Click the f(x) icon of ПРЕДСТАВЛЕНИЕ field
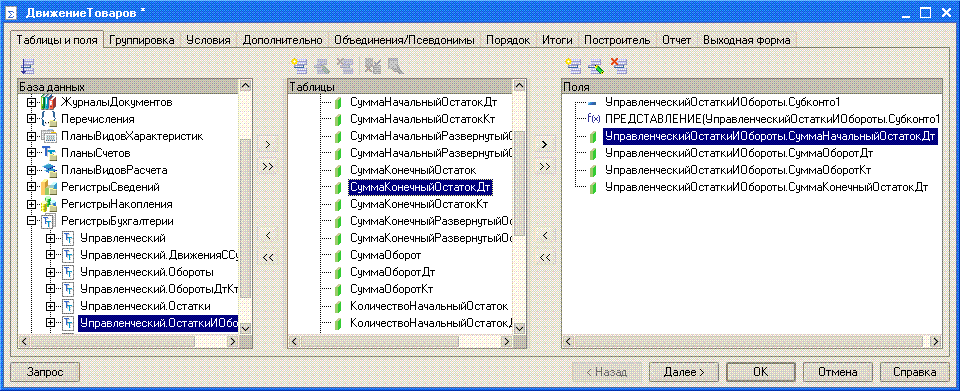 (593, 119)
